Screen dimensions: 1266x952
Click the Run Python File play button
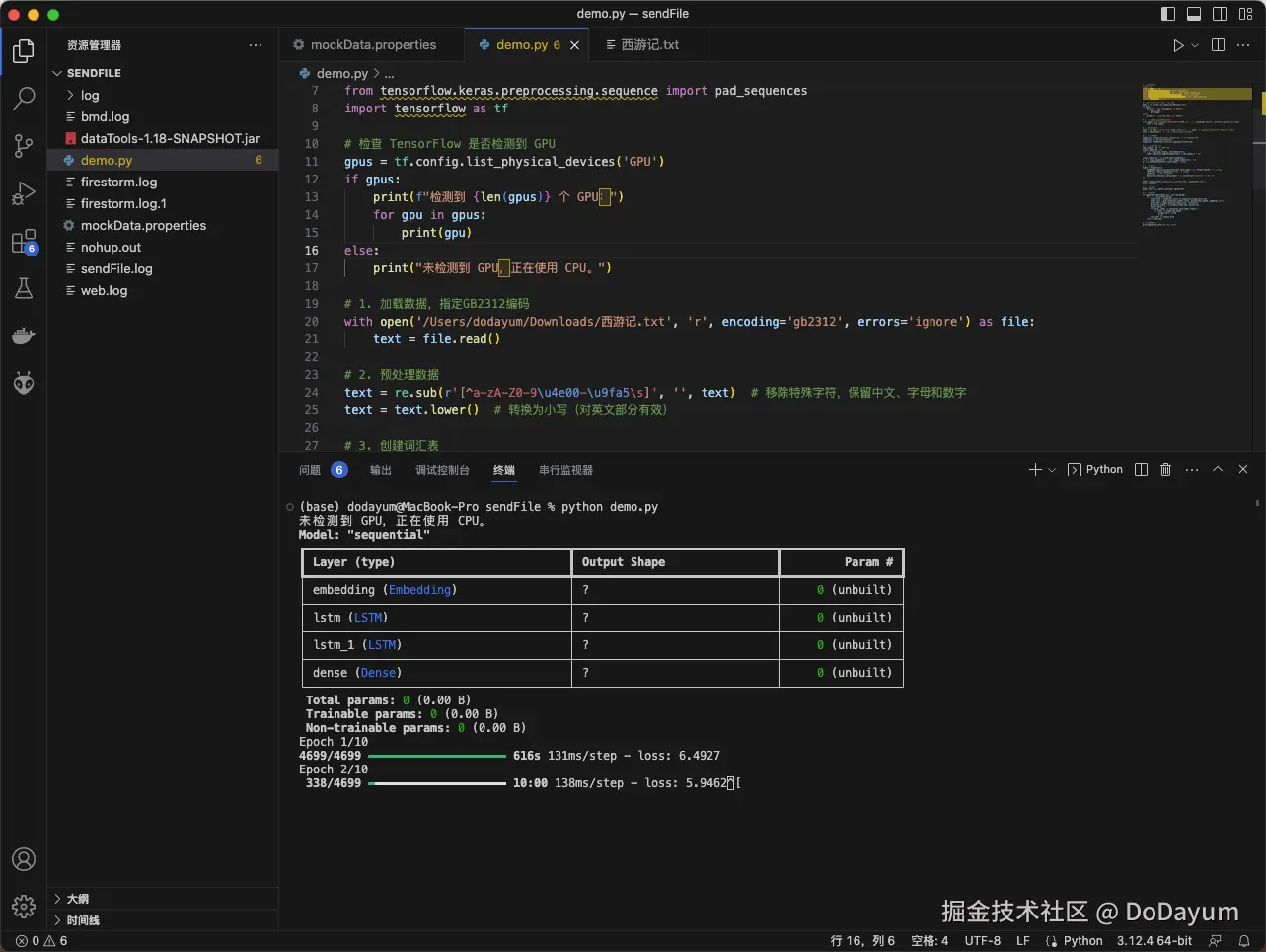(1178, 45)
